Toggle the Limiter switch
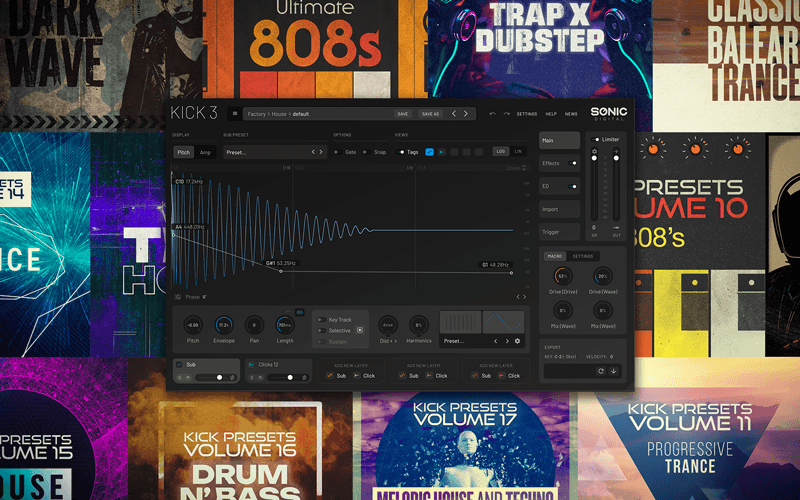The height and width of the screenshot is (500, 800). [595, 139]
